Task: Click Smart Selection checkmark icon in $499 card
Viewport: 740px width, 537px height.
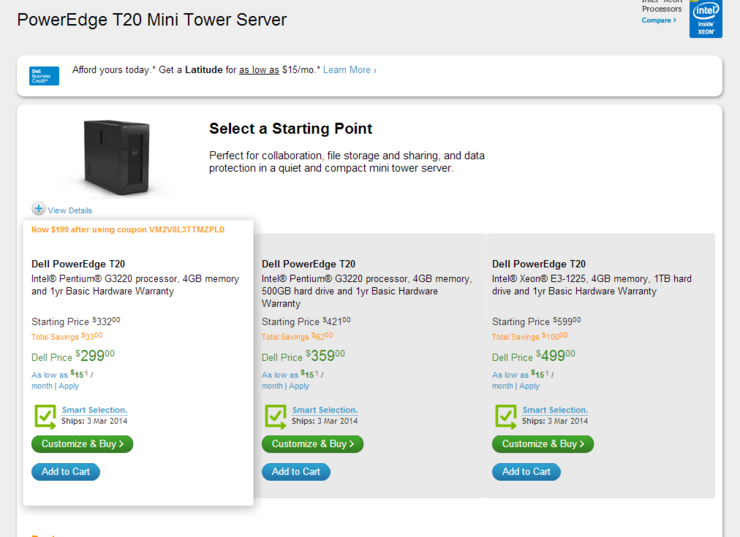Action: click(x=506, y=417)
